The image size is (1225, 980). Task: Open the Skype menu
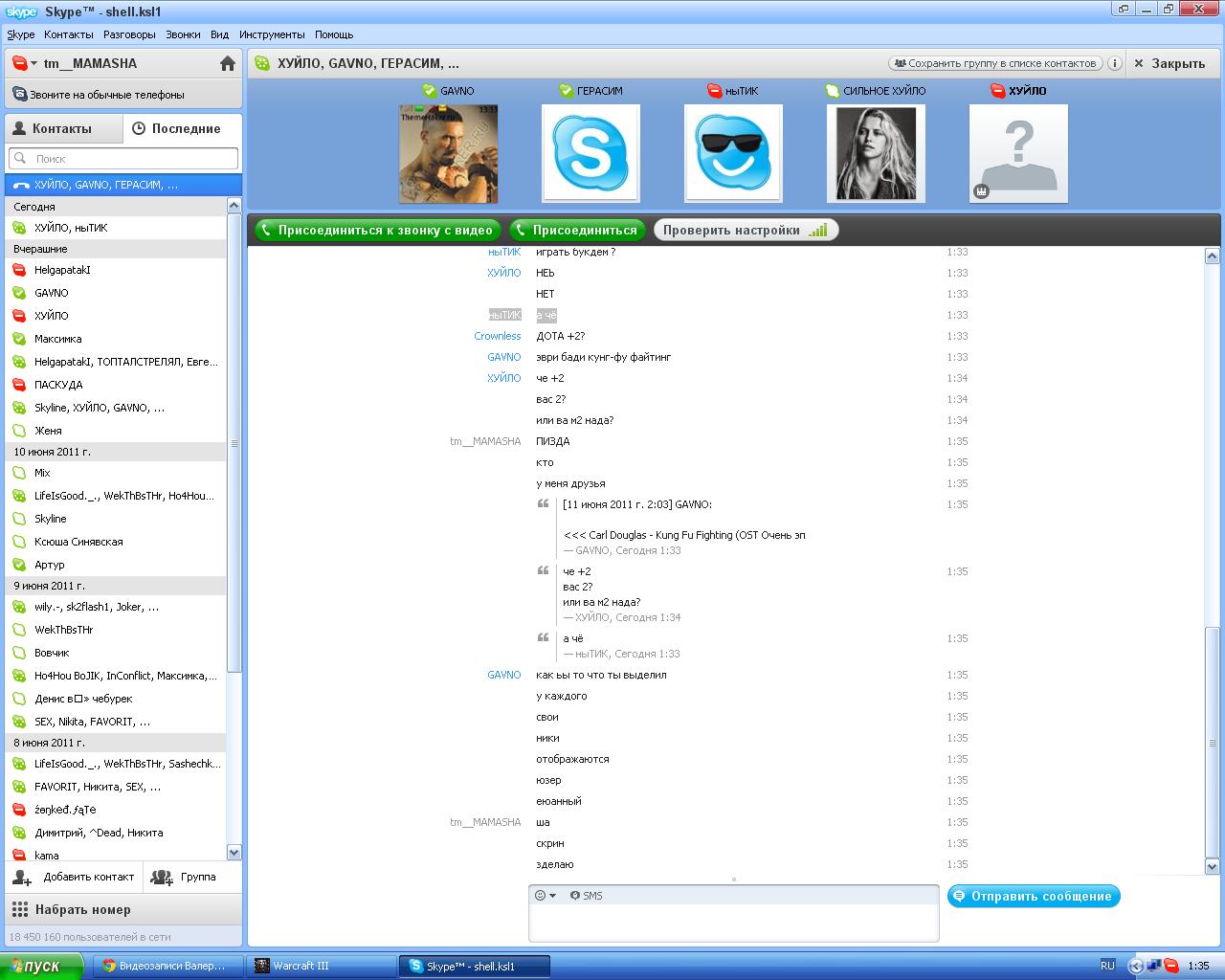tap(20, 34)
